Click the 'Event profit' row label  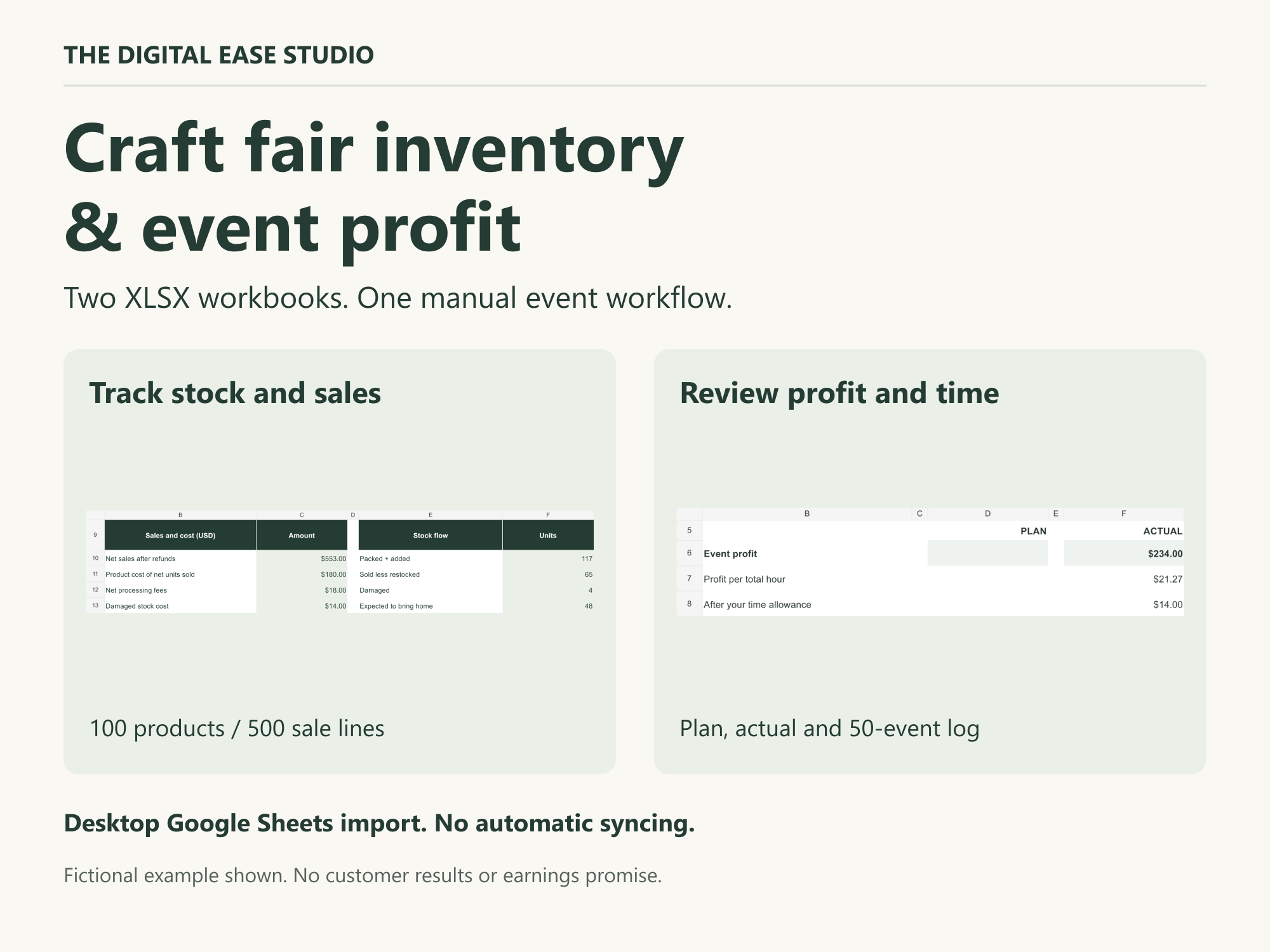pyautogui.click(x=730, y=553)
